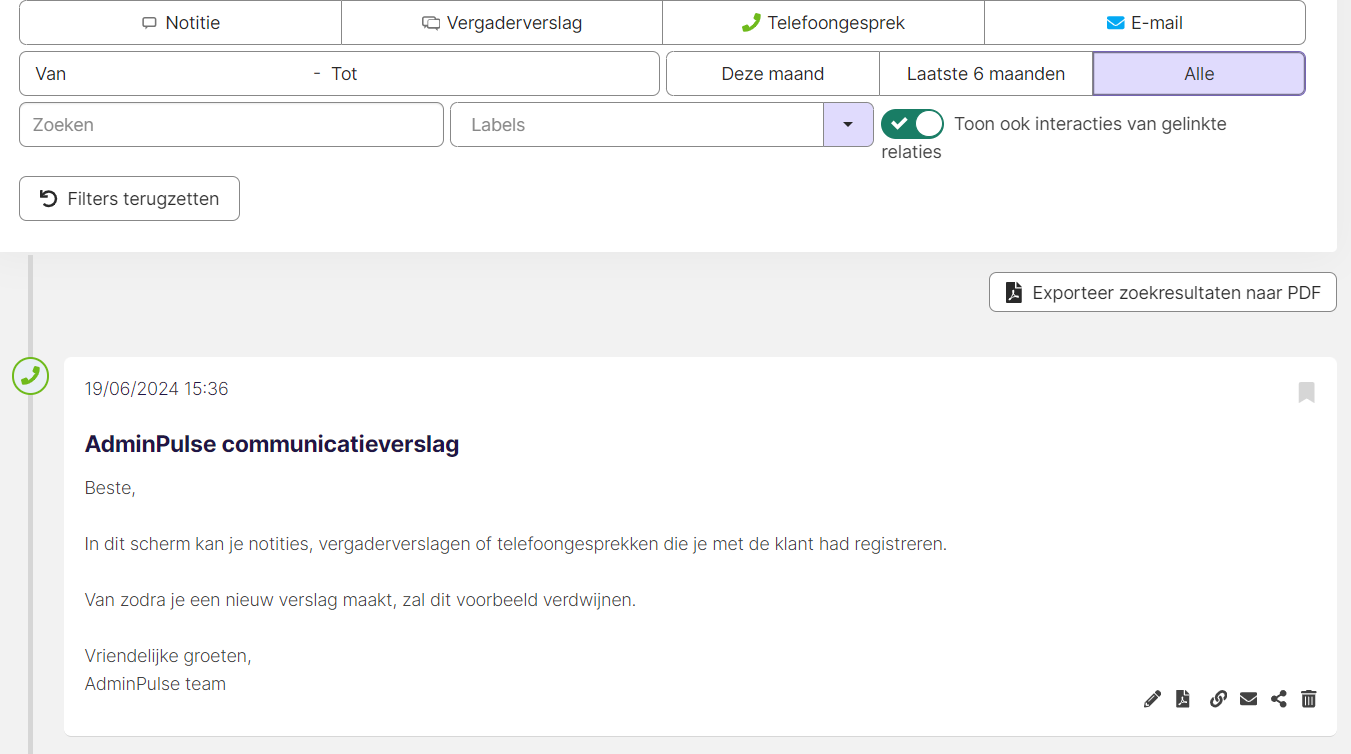Image resolution: width=1351 pixels, height=754 pixels.
Task: Export this report via its PDF icon
Action: pyautogui.click(x=1182, y=699)
